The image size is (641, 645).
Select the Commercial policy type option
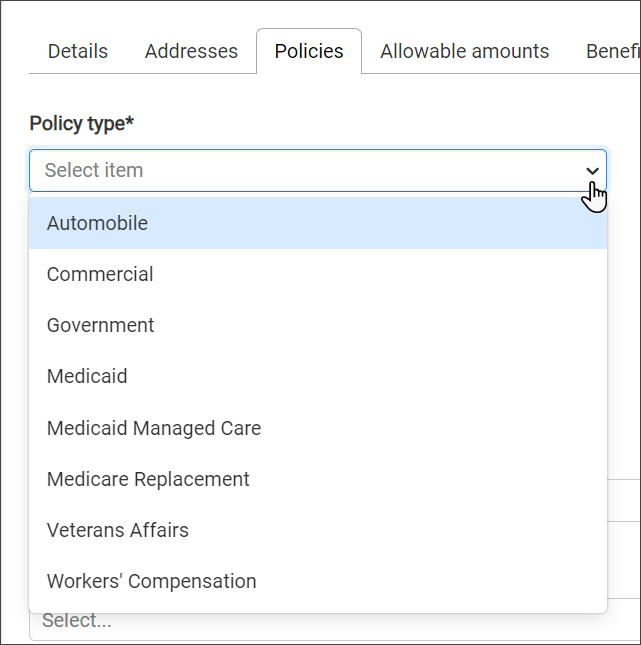point(100,274)
